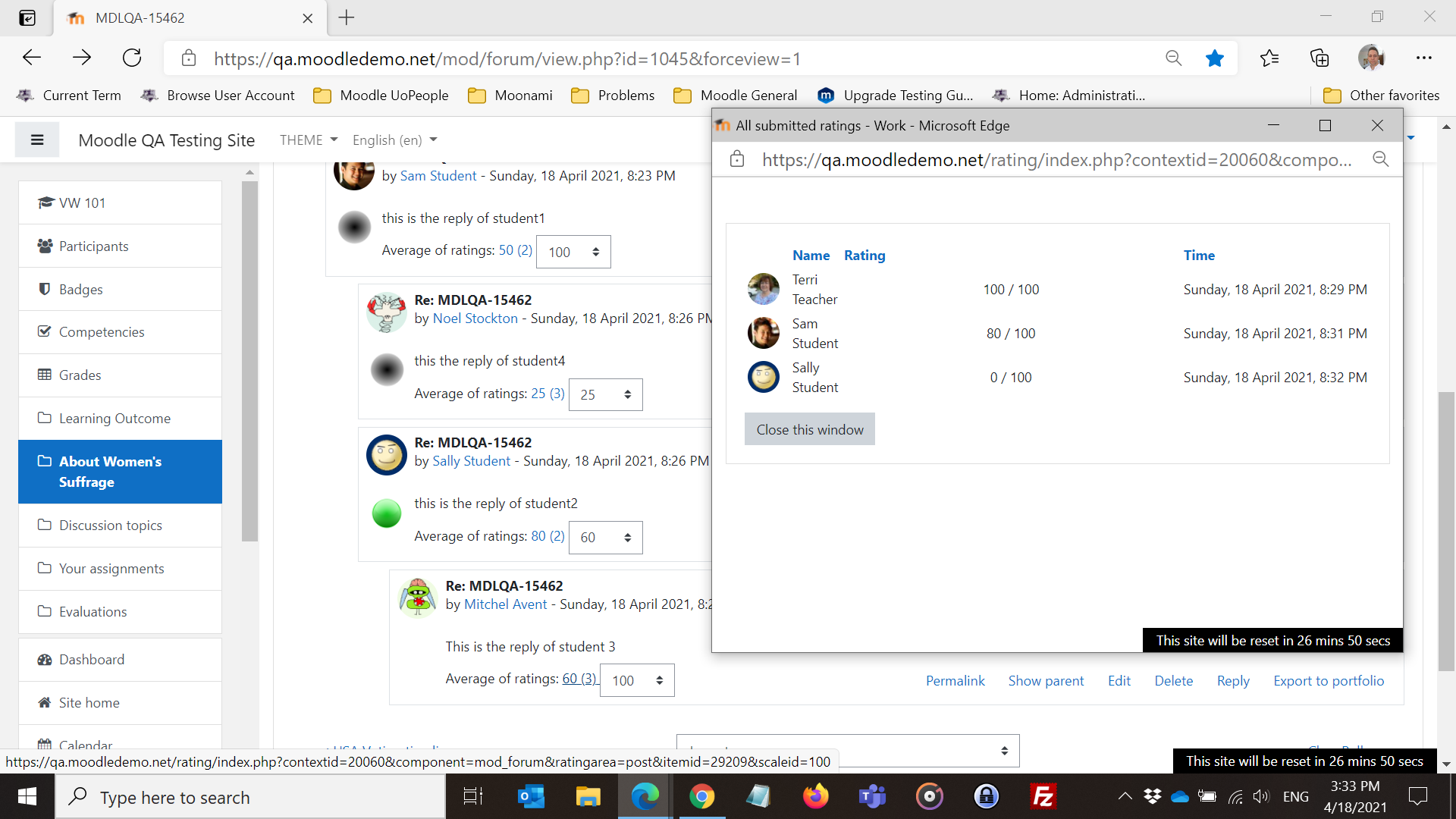Open the English (en) language menu

click(394, 140)
